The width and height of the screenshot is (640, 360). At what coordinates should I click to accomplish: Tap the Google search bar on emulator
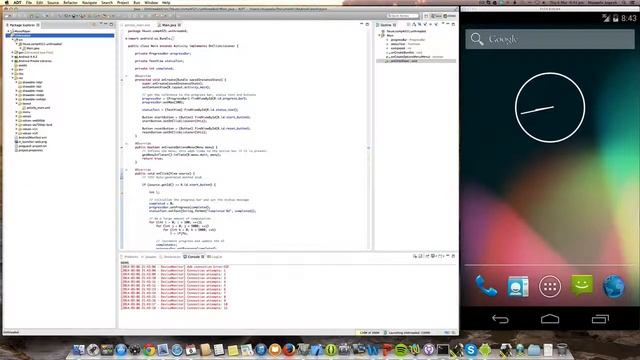pyautogui.click(x=550, y=39)
